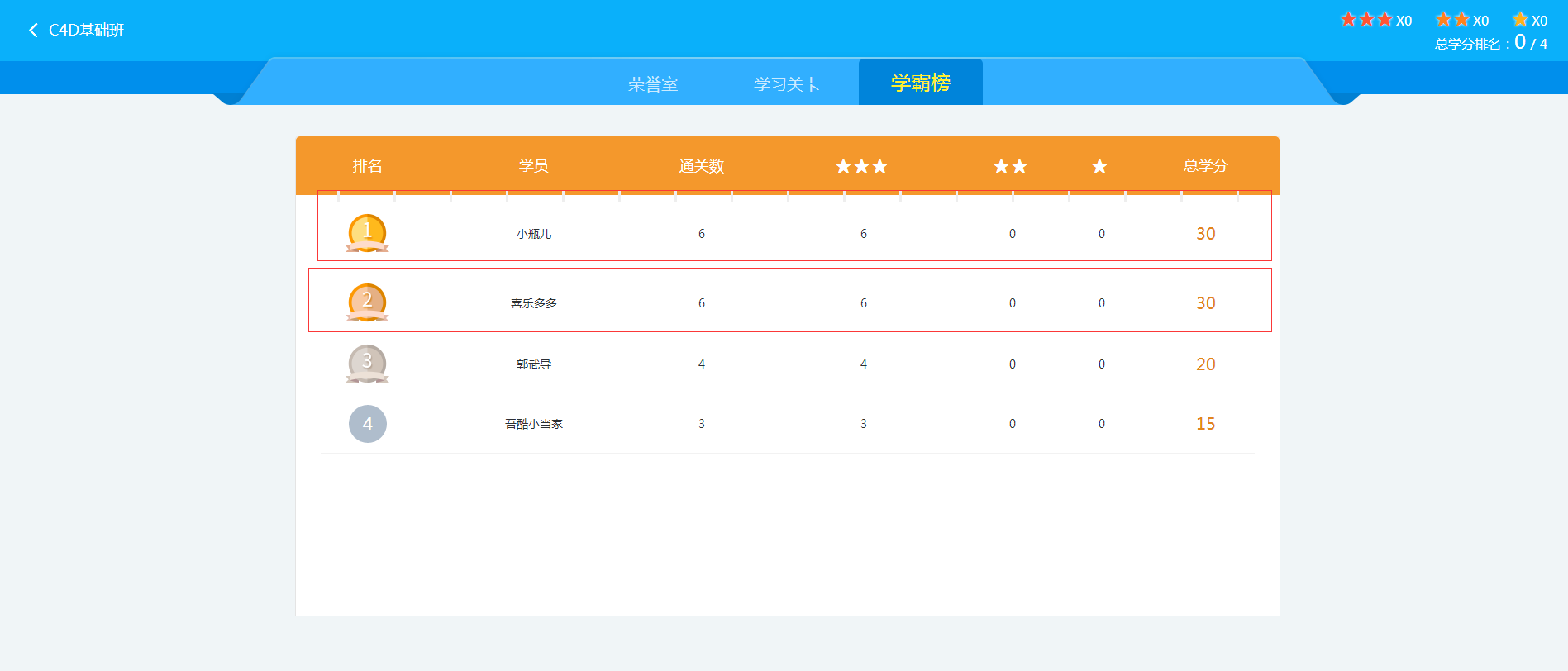Click the two-star column header icon
Viewport: 1568px width, 671px height.
click(1010, 167)
